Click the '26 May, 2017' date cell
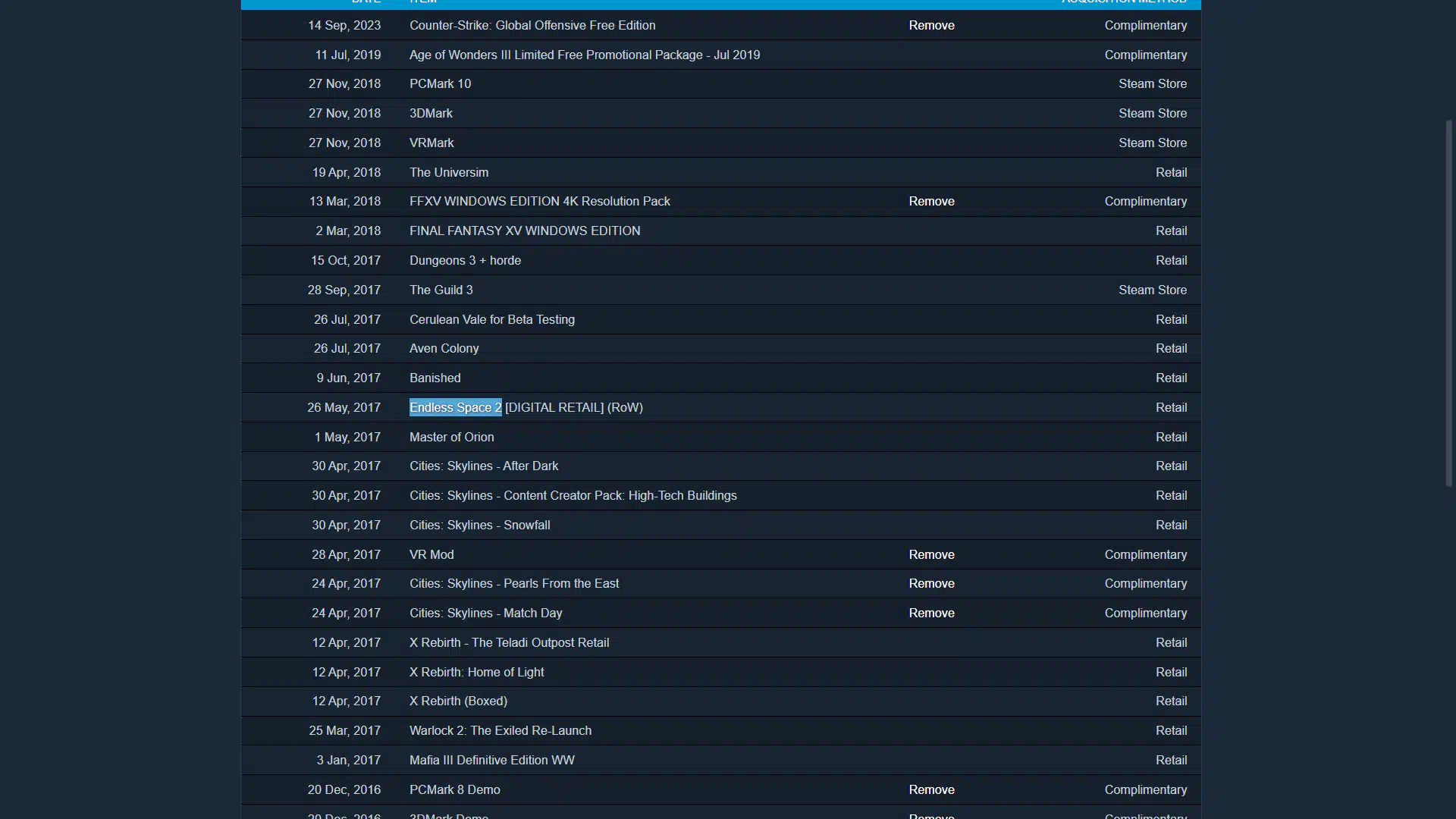The height and width of the screenshot is (819, 1456). pyautogui.click(x=344, y=407)
